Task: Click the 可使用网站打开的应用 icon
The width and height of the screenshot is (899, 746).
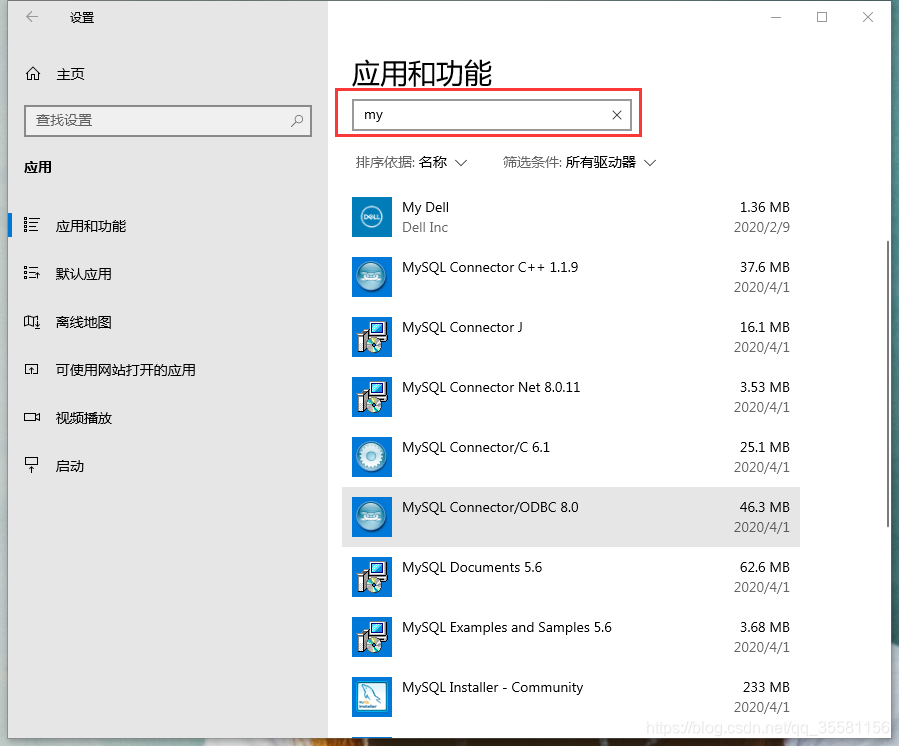Action: pos(32,369)
